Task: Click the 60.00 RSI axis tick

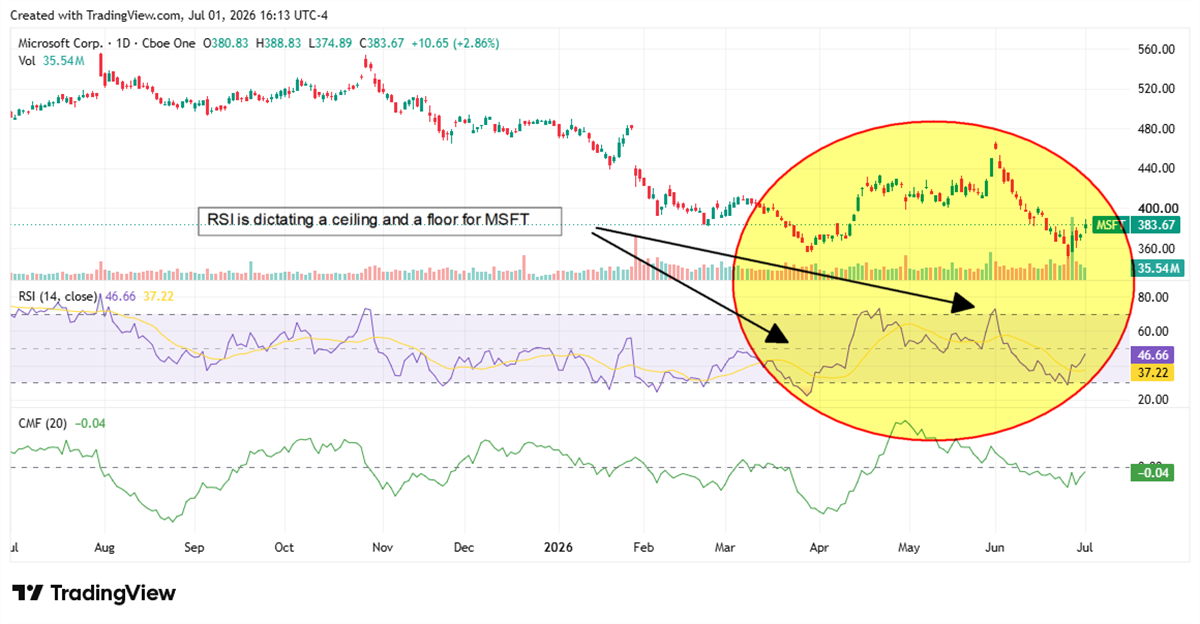Action: 1152,331
